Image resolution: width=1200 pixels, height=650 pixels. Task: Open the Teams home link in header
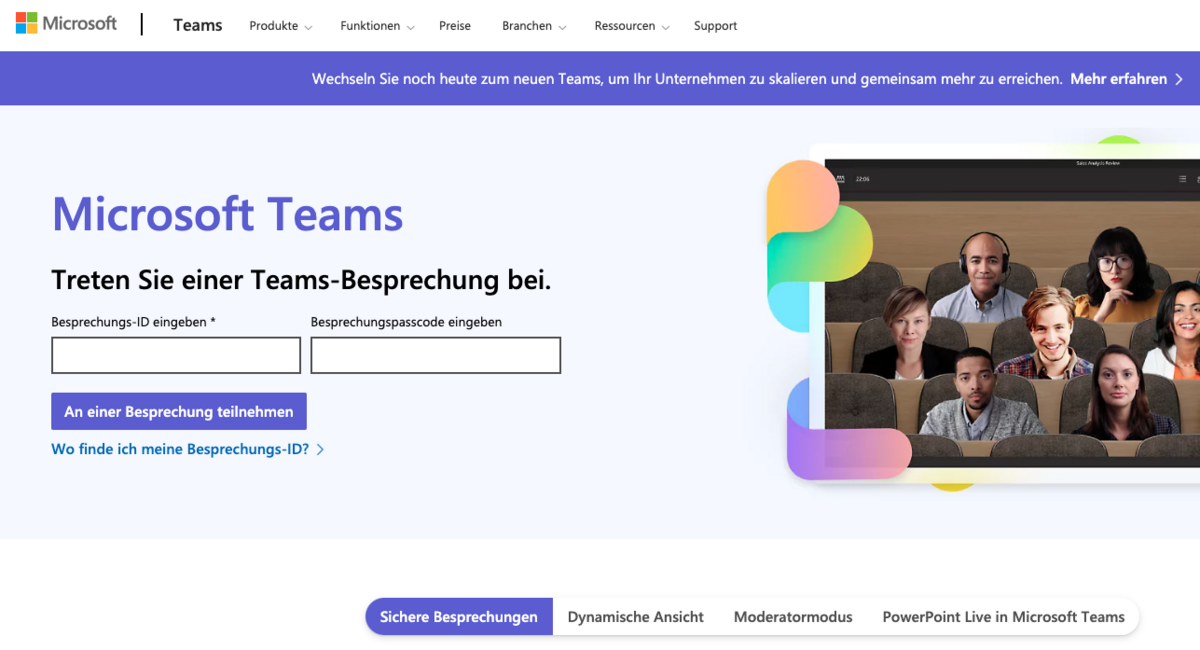point(197,26)
